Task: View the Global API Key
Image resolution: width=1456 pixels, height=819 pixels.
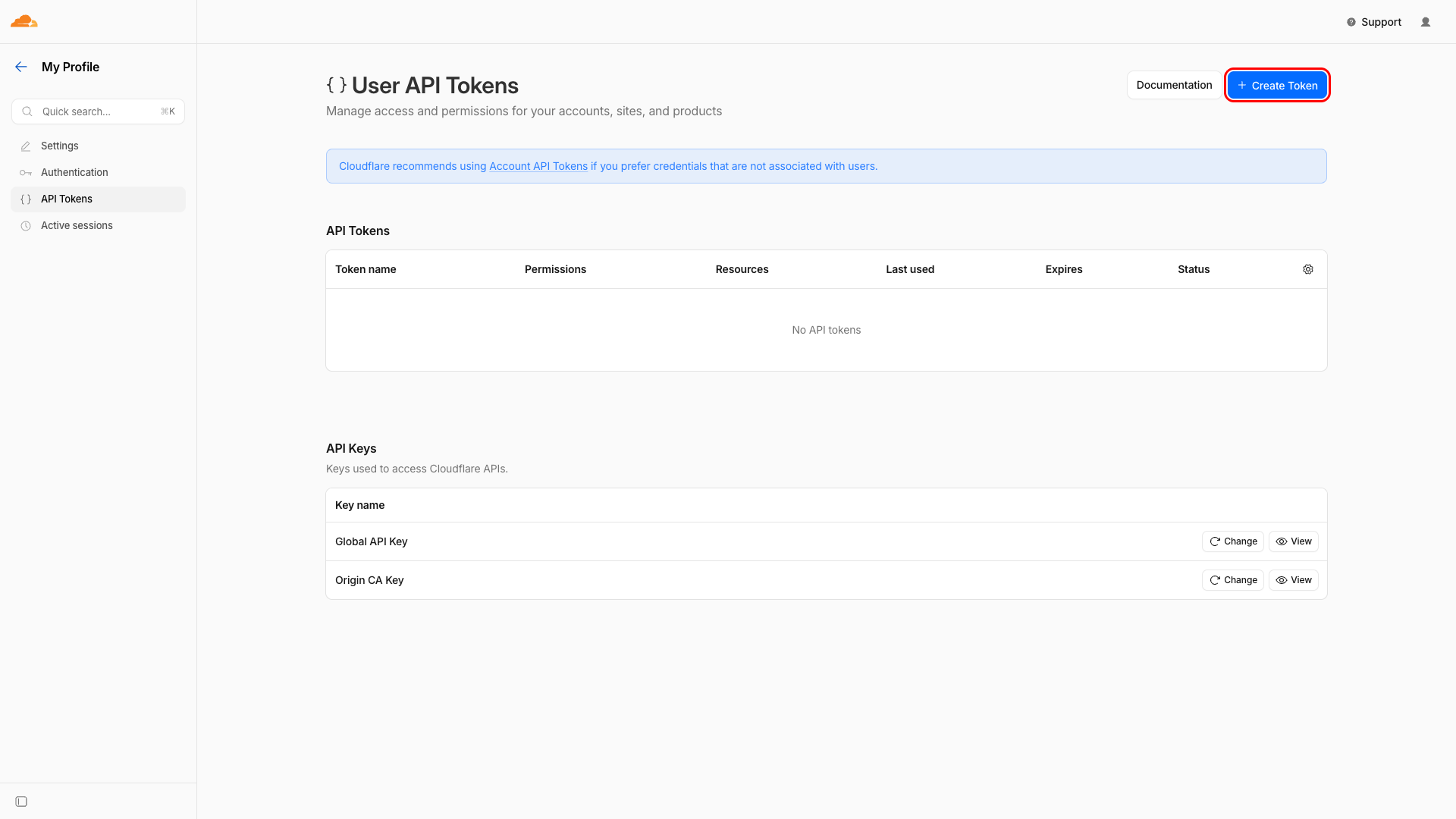Action: point(1294,541)
